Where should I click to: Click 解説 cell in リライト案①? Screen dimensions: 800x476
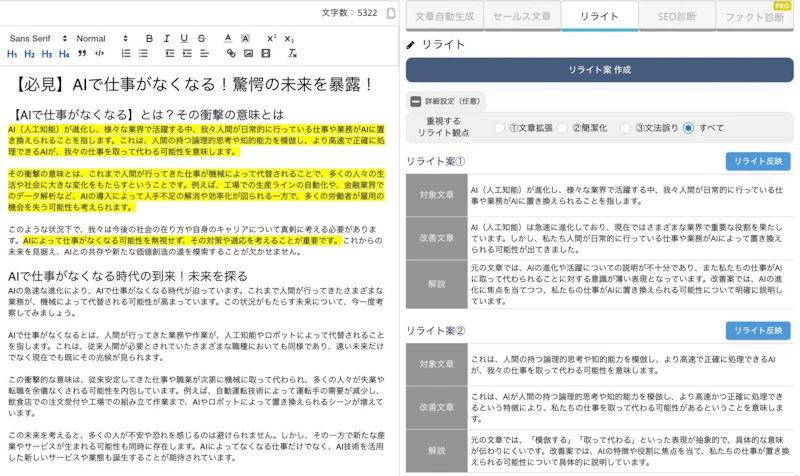[437, 284]
